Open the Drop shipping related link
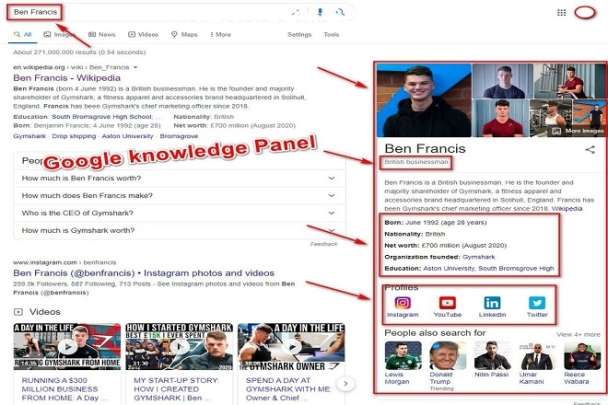Screen dimensions: 608x405 tap(74, 136)
